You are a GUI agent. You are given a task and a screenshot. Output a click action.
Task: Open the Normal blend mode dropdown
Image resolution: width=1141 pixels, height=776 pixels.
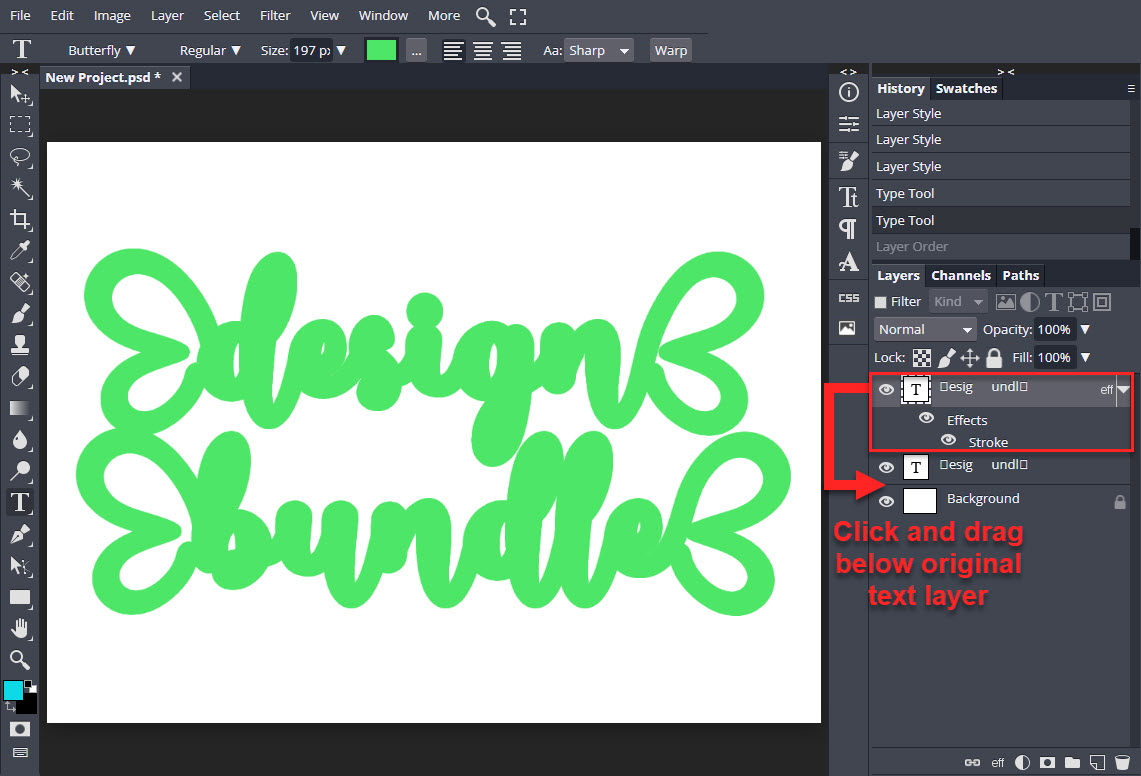[x=925, y=330]
